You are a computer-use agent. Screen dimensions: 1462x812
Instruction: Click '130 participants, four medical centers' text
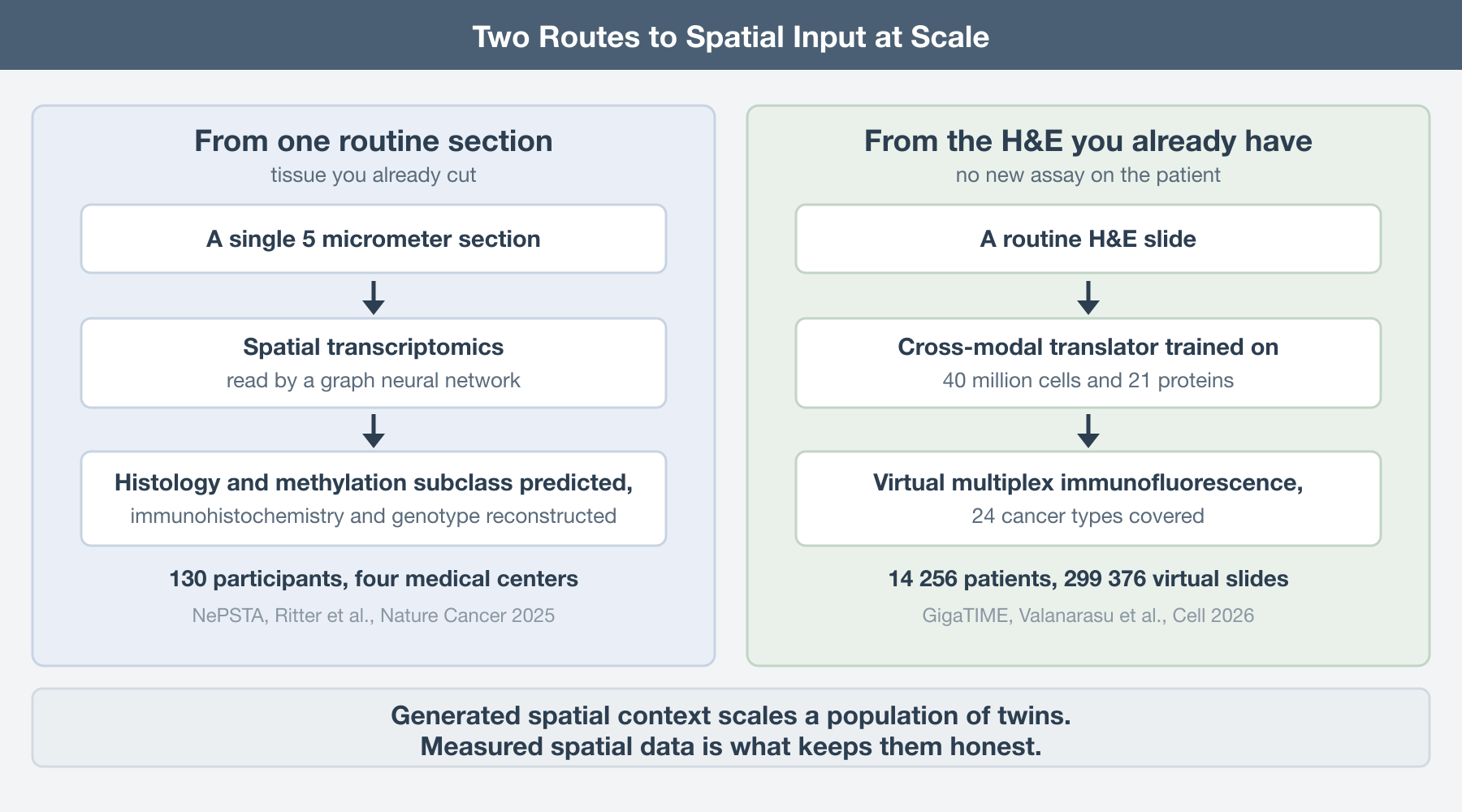click(374, 579)
